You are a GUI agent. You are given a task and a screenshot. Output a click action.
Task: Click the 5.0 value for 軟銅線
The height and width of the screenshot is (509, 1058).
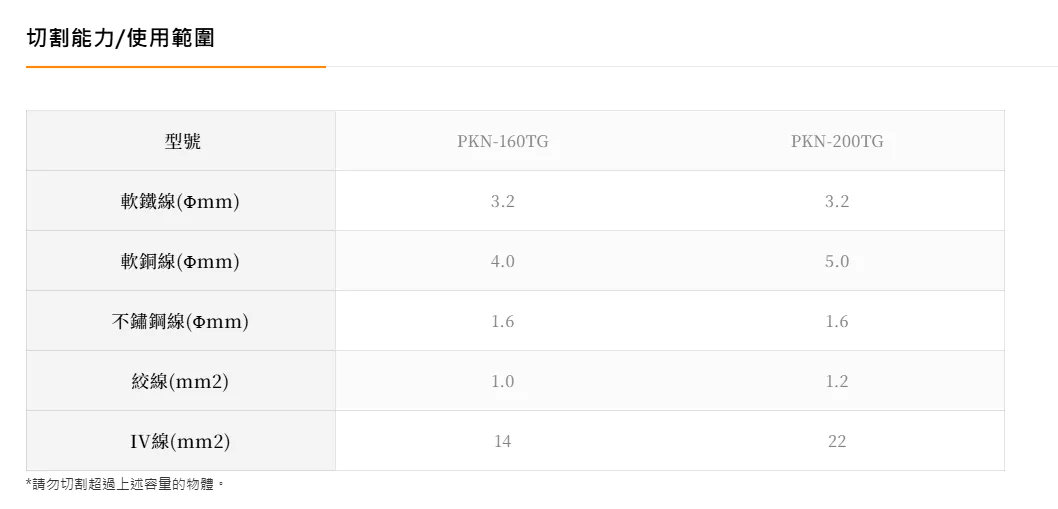click(x=837, y=262)
